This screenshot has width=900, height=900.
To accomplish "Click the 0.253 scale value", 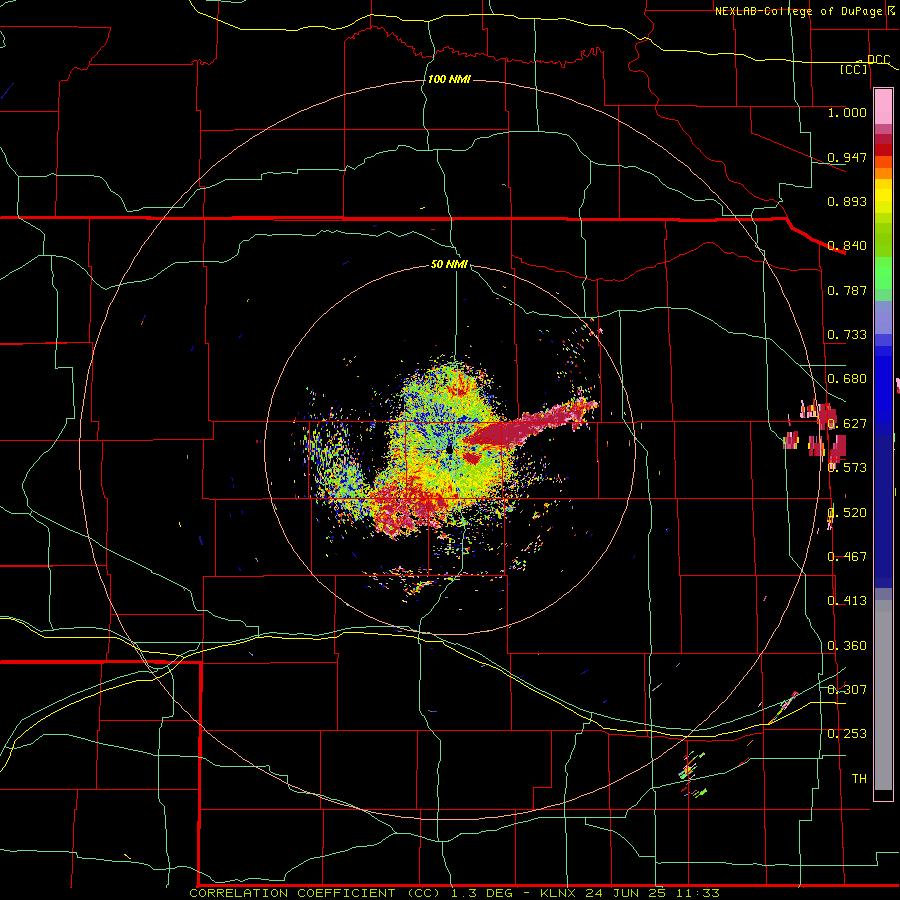I will point(847,734).
